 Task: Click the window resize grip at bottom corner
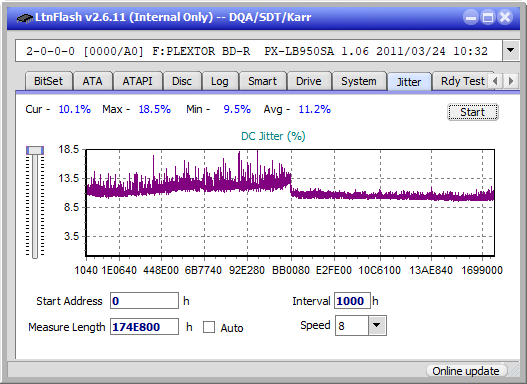click(514, 371)
